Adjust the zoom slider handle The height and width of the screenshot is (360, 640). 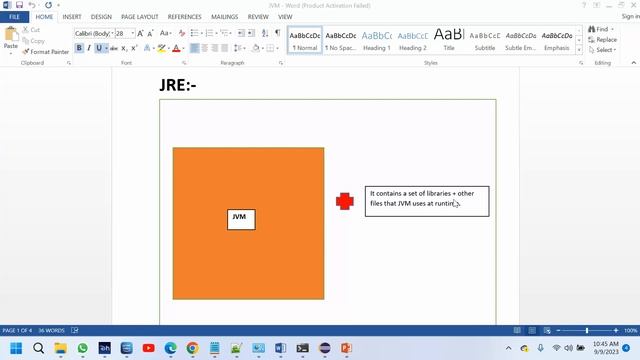coord(587,330)
